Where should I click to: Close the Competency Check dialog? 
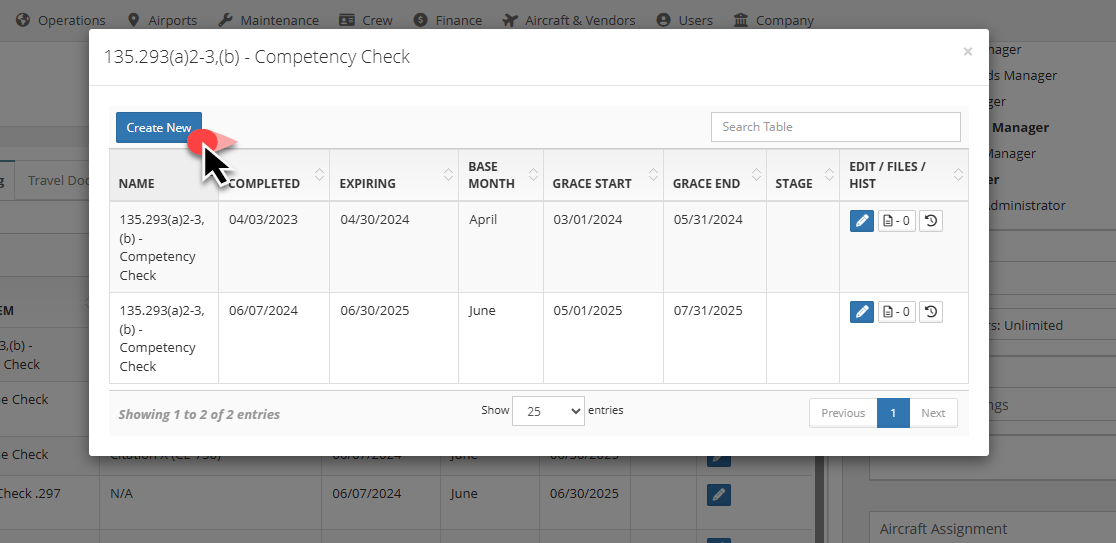967,51
